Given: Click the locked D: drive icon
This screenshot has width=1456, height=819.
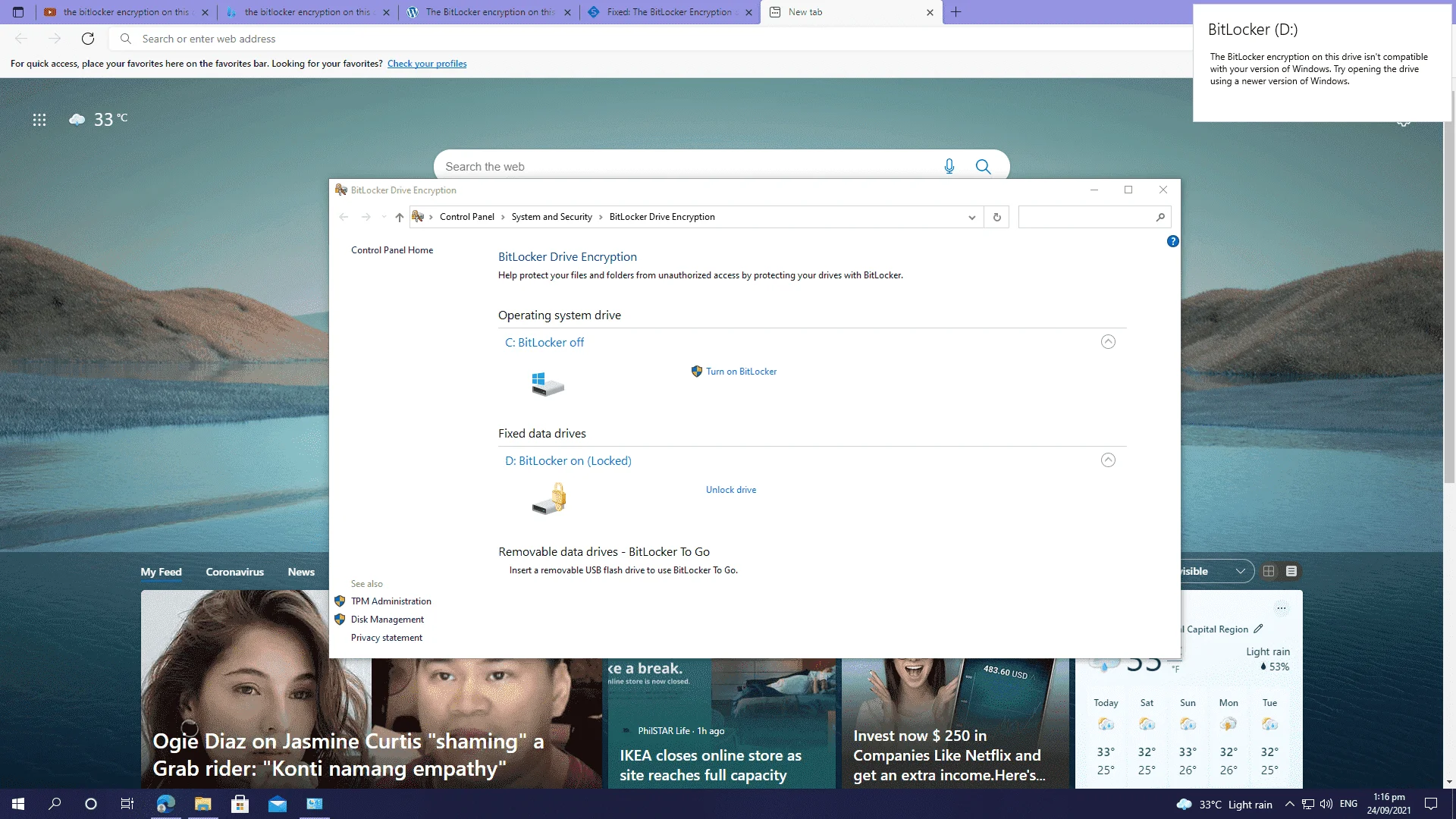Looking at the screenshot, I should [549, 500].
